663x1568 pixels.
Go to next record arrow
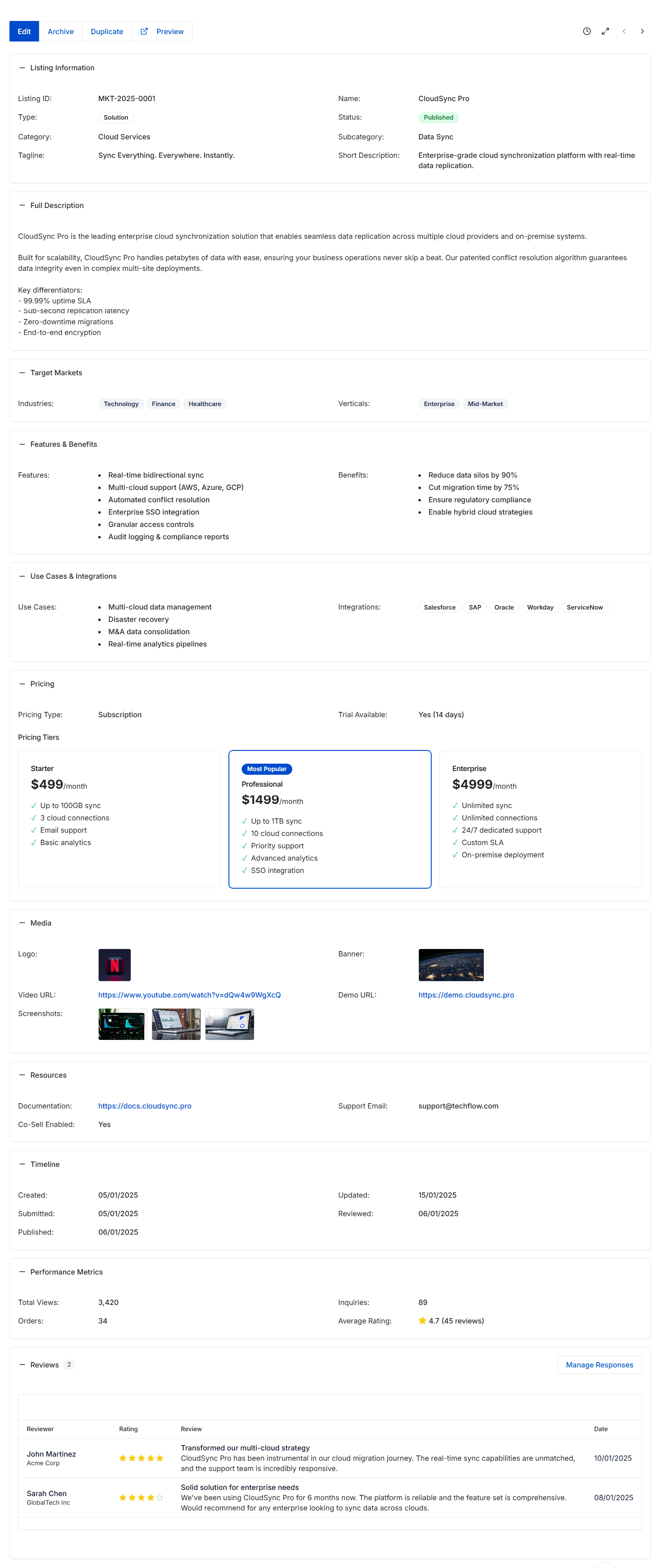coord(642,32)
